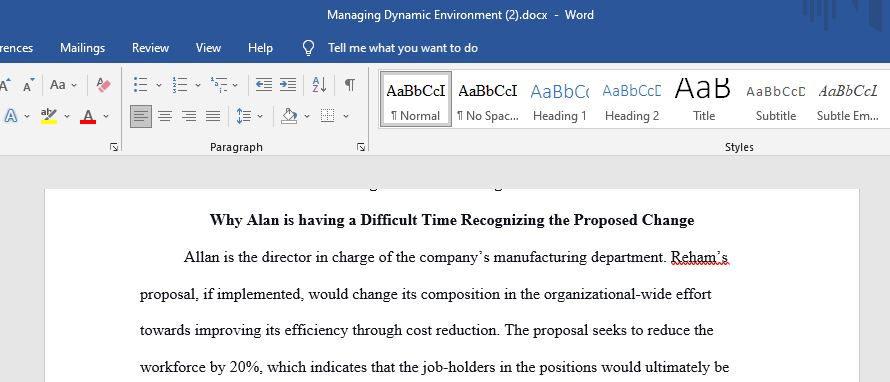Open the Text Effects dropdown arrow

(27, 116)
